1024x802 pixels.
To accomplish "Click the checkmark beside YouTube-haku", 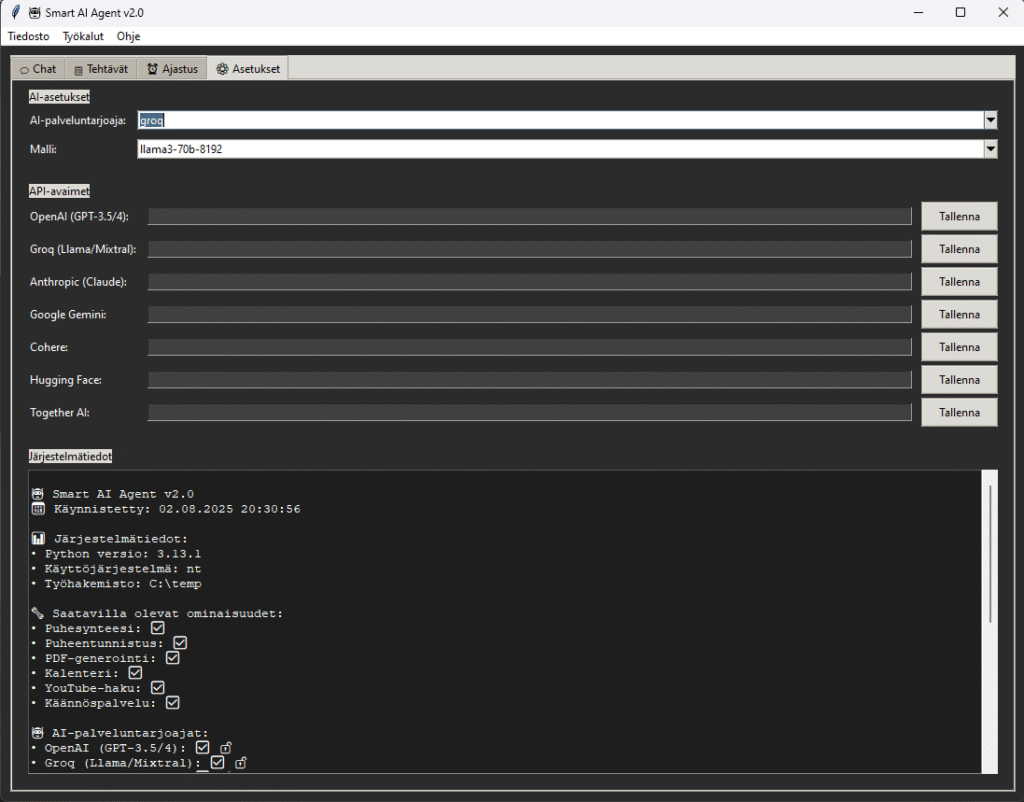I will (x=157, y=688).
